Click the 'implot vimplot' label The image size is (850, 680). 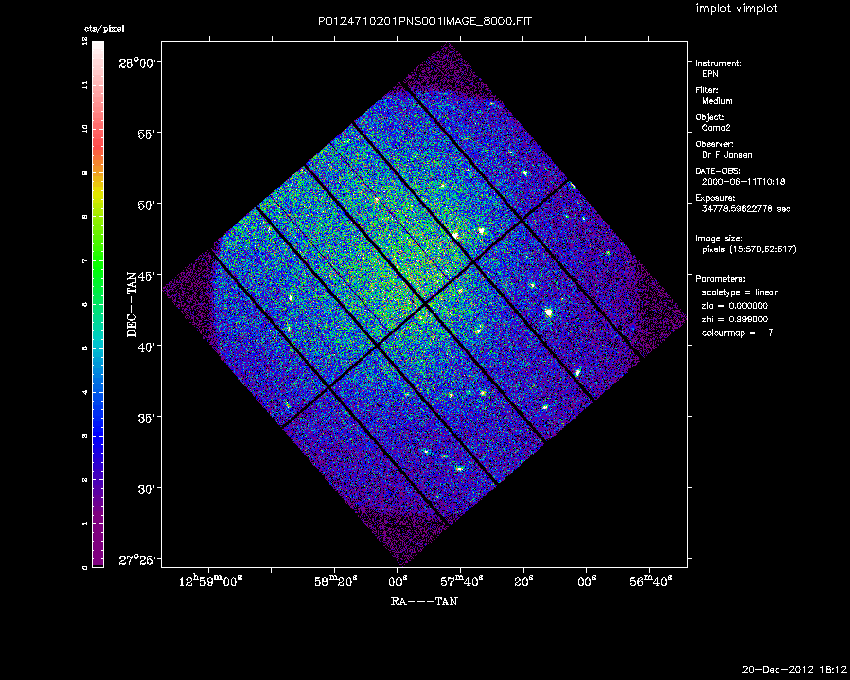click(736, 8)
